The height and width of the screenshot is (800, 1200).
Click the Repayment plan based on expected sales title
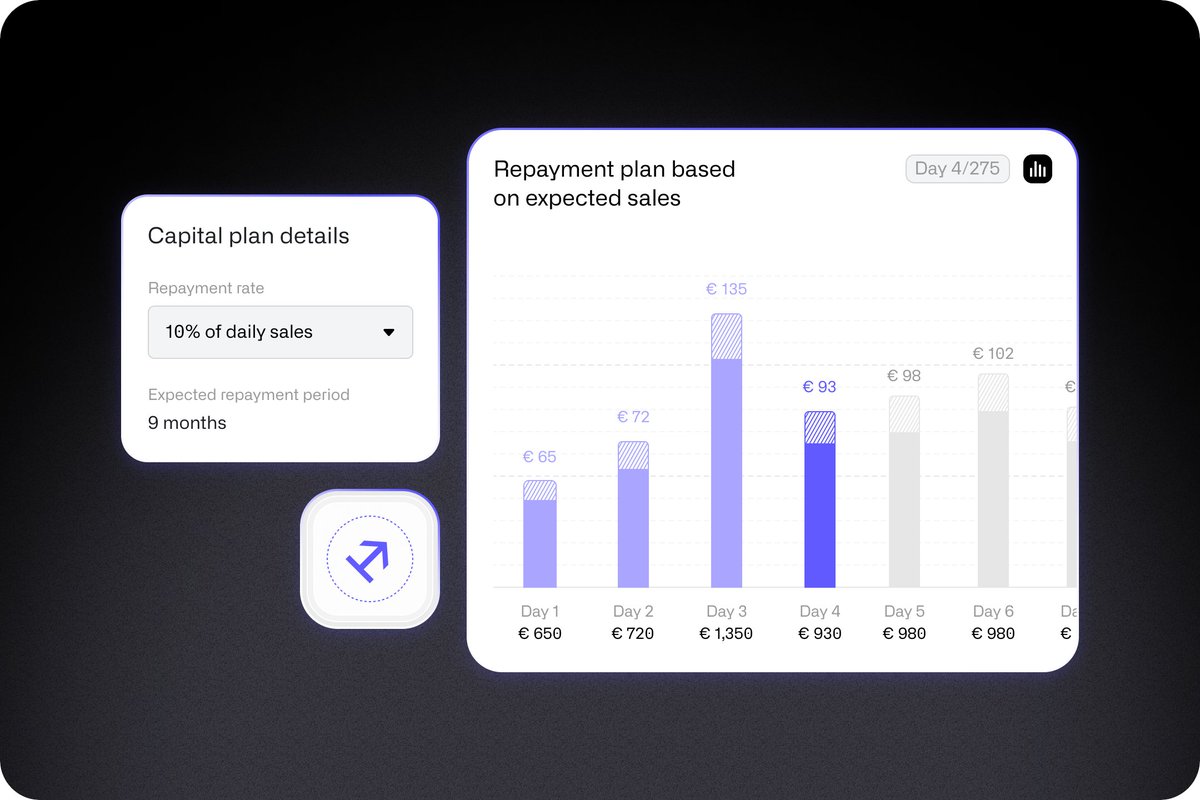(614, 184)
